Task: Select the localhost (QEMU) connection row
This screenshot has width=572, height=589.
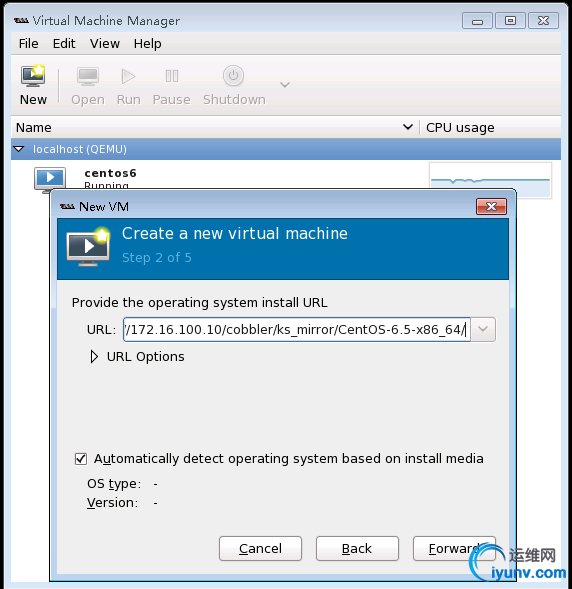Action: click(286, 149)
